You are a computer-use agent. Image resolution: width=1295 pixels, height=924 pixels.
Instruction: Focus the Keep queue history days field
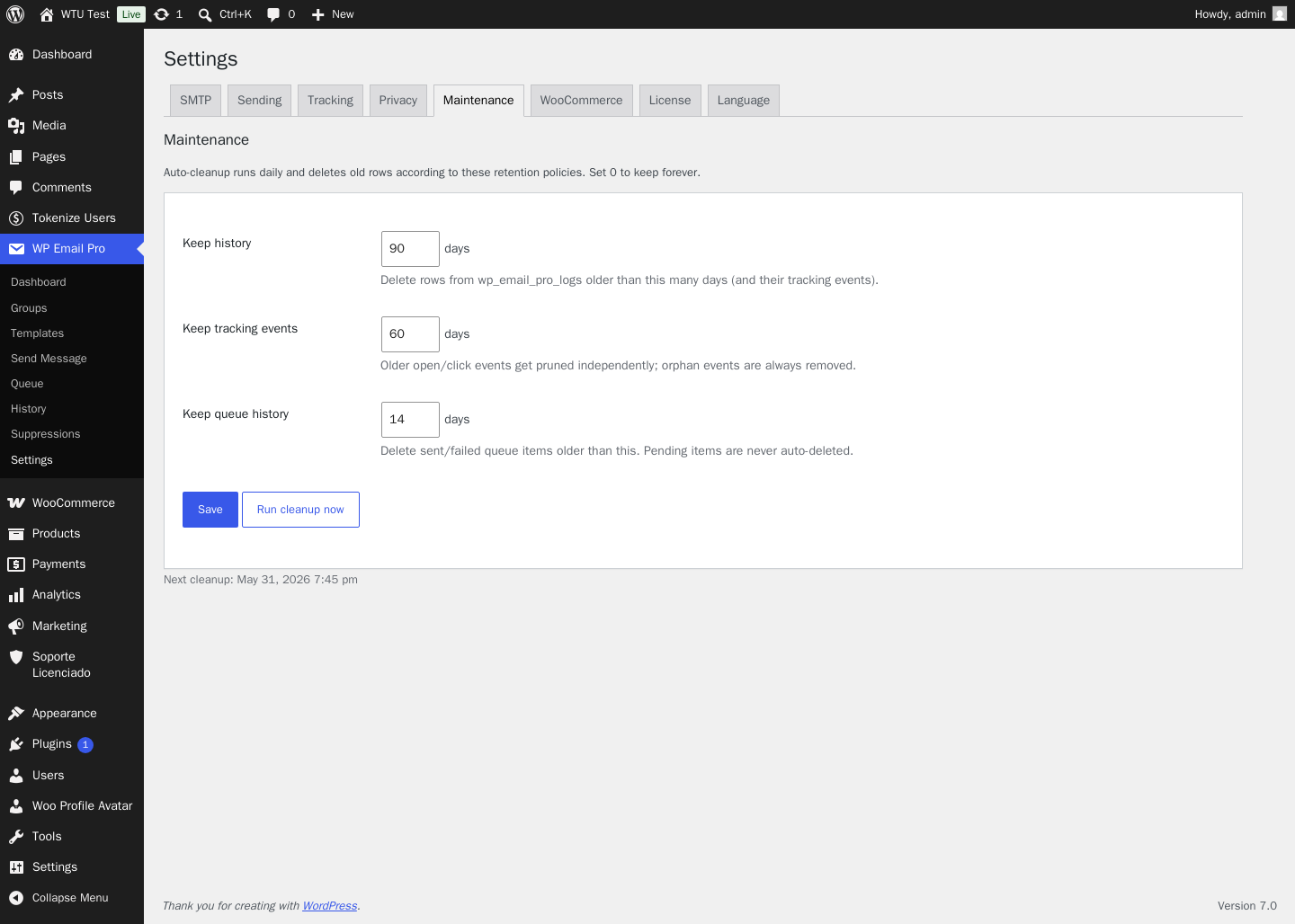[410, 420]
